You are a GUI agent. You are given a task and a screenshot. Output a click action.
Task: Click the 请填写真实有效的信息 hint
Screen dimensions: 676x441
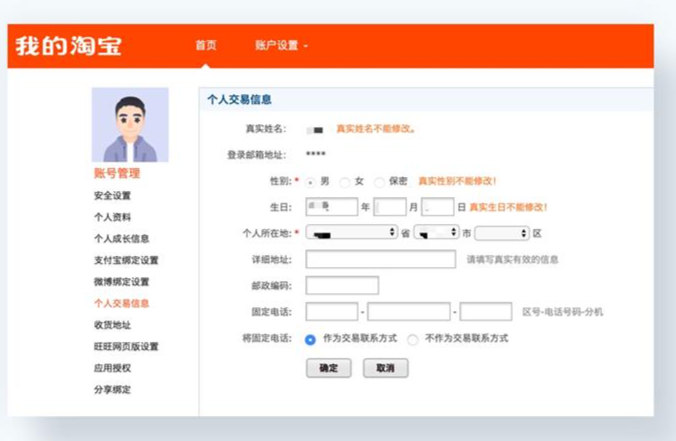pyautogui.click(x=513, y=260)
